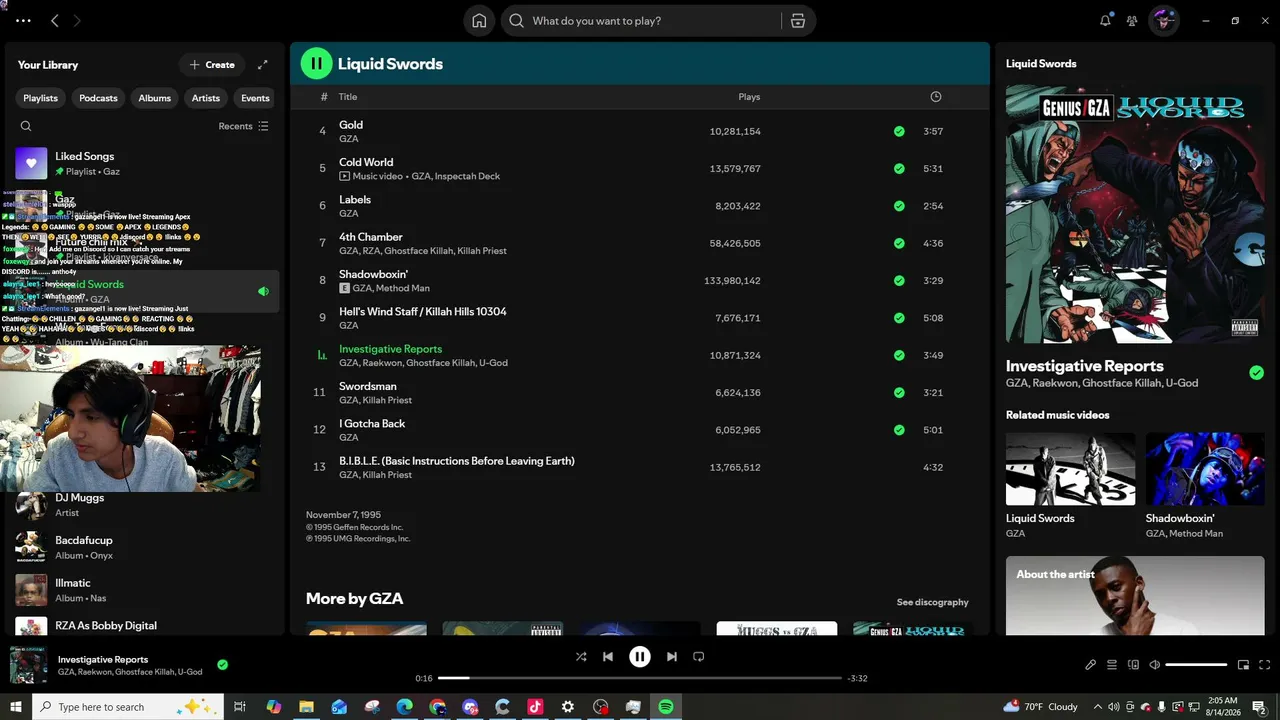
Task: Pause playback with the green Liquid Swords header button
Action: [316, 63]
